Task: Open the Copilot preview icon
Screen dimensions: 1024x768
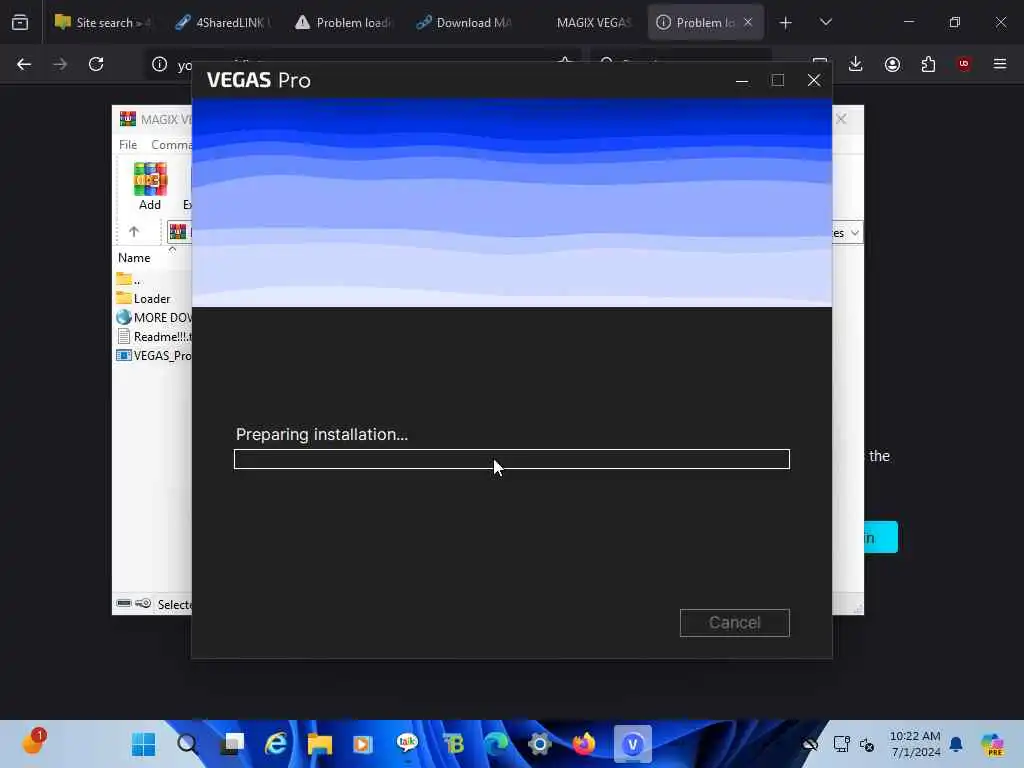Action: [993, 744]
